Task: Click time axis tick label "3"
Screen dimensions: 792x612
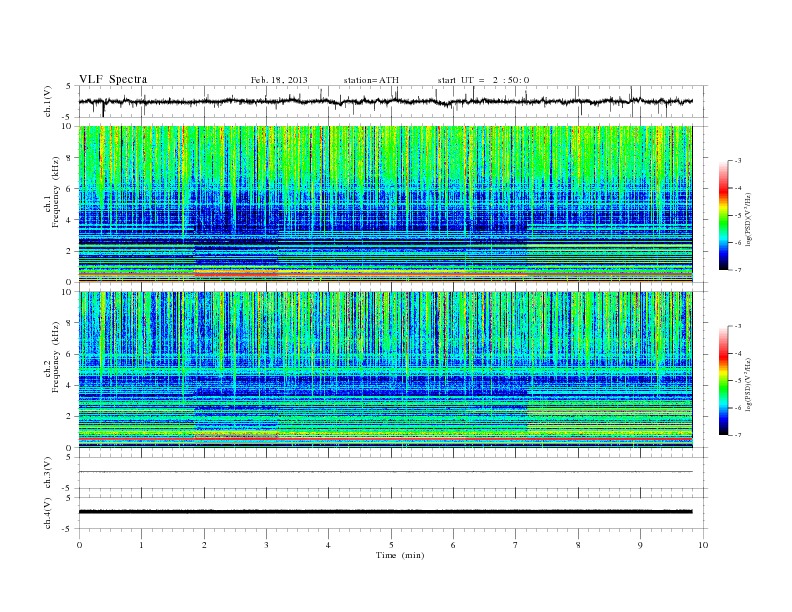Action: 266,545
